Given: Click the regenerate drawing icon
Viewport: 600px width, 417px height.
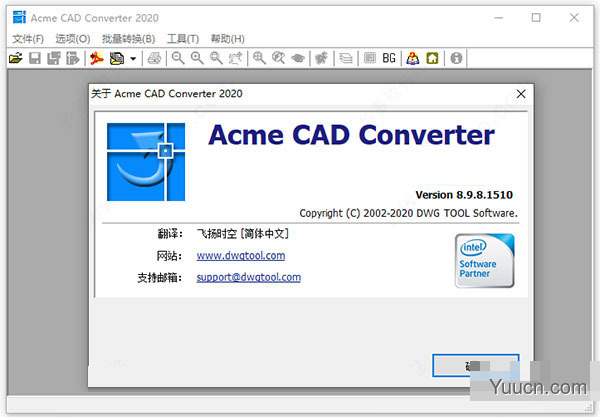Looking at the screenshot, I should coord(321,58).
